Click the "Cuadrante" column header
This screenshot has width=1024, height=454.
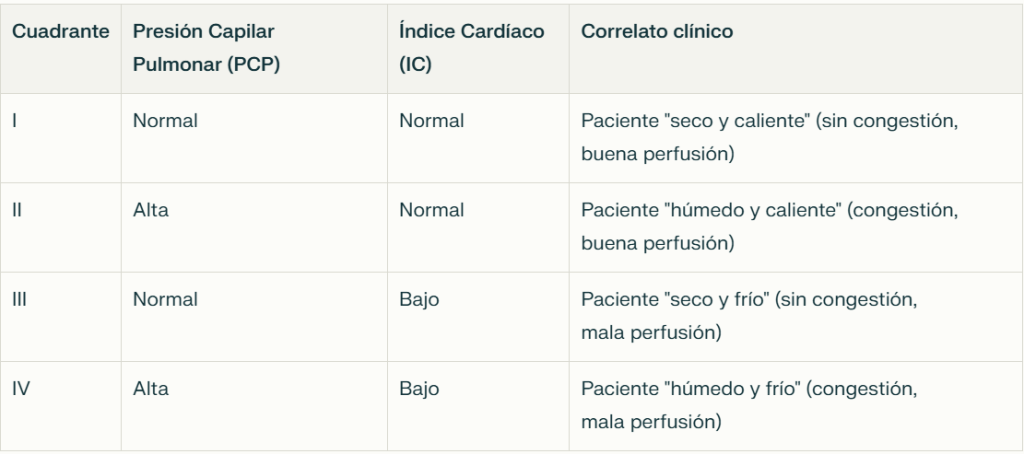pos(60,32)
